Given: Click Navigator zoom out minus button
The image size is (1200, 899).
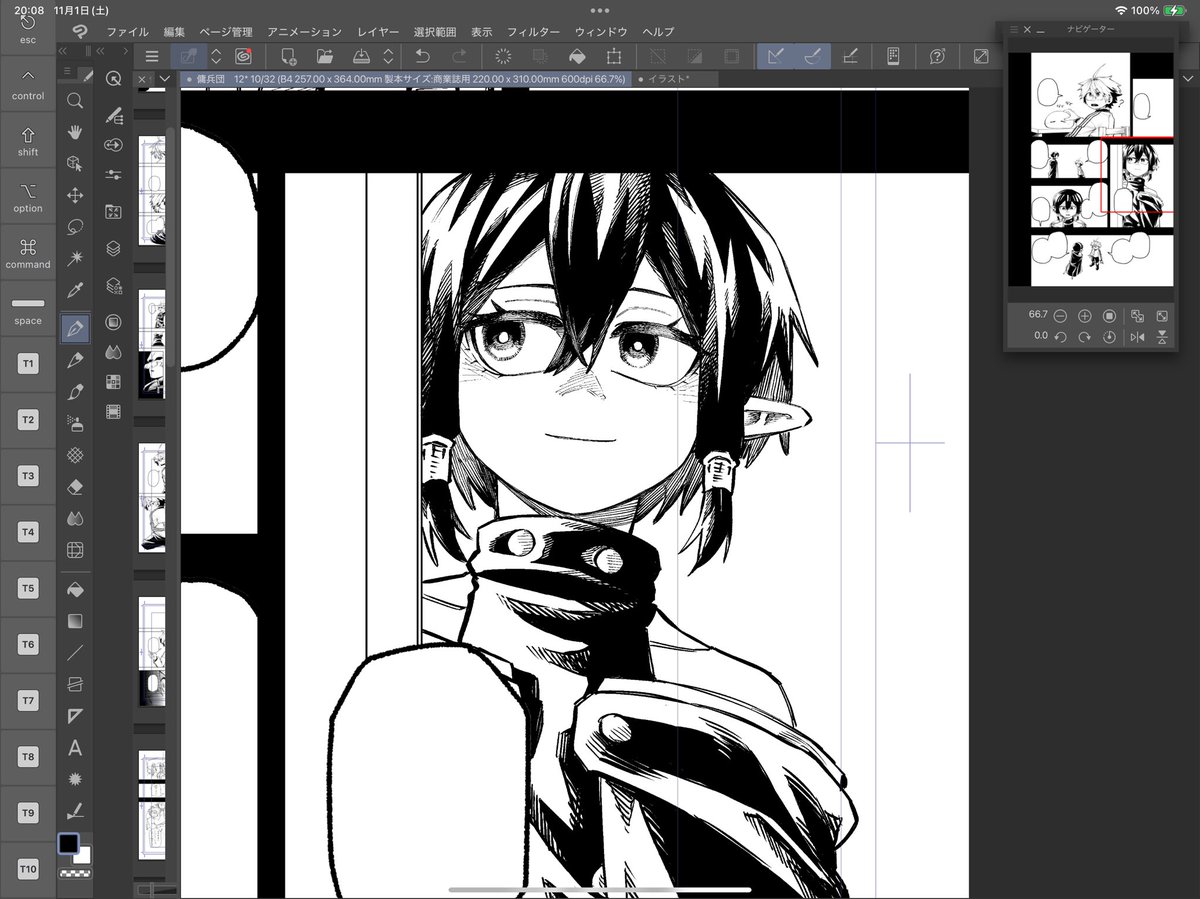Looking at the screenshot, I should pos(1060,315).
